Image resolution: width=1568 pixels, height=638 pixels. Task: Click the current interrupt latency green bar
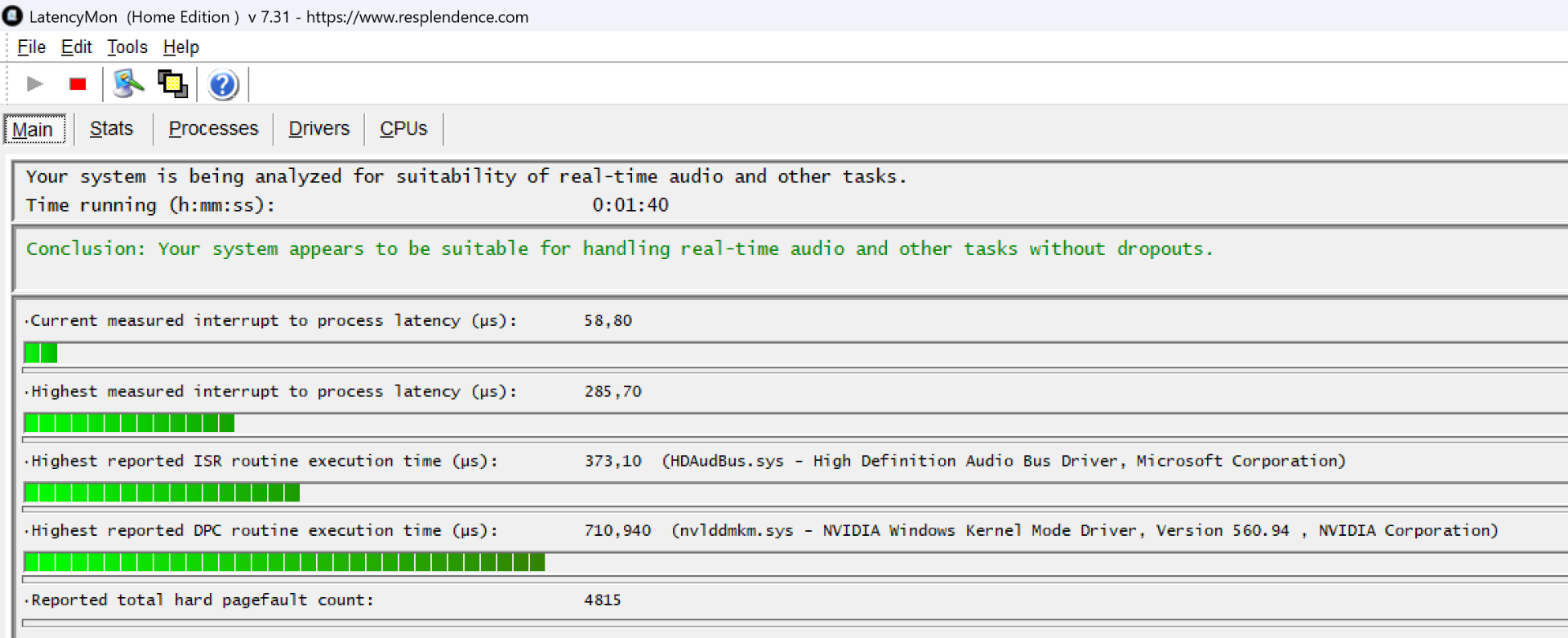41,353
